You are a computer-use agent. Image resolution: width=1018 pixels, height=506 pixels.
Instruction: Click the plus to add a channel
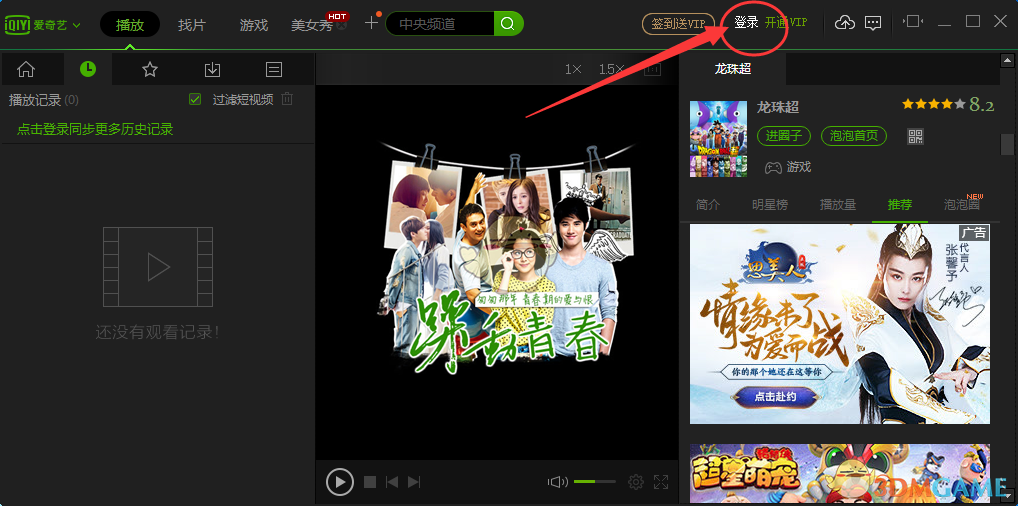(371, 23)
